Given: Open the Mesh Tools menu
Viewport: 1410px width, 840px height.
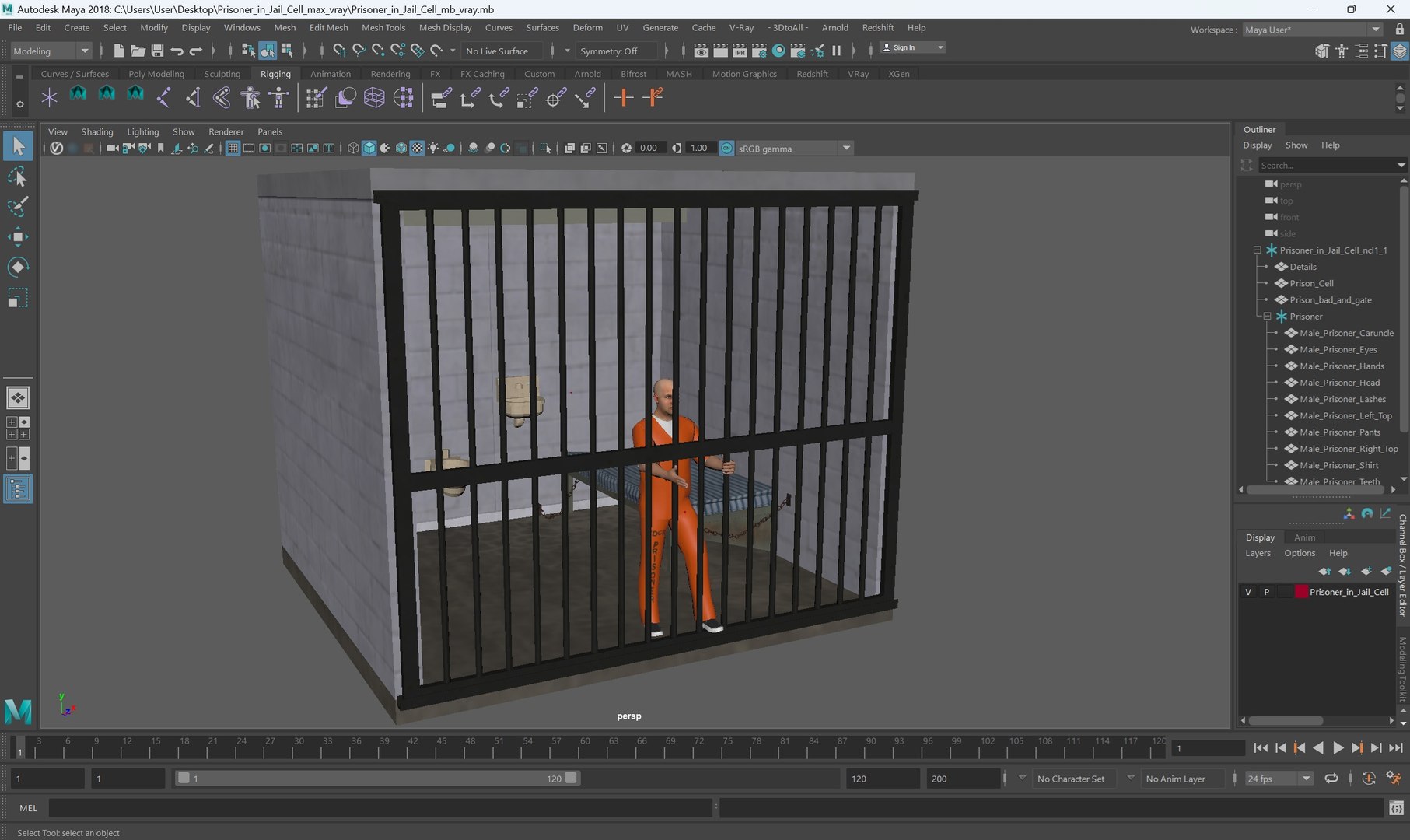Looking at the screenshot, I should coord(383,27).
